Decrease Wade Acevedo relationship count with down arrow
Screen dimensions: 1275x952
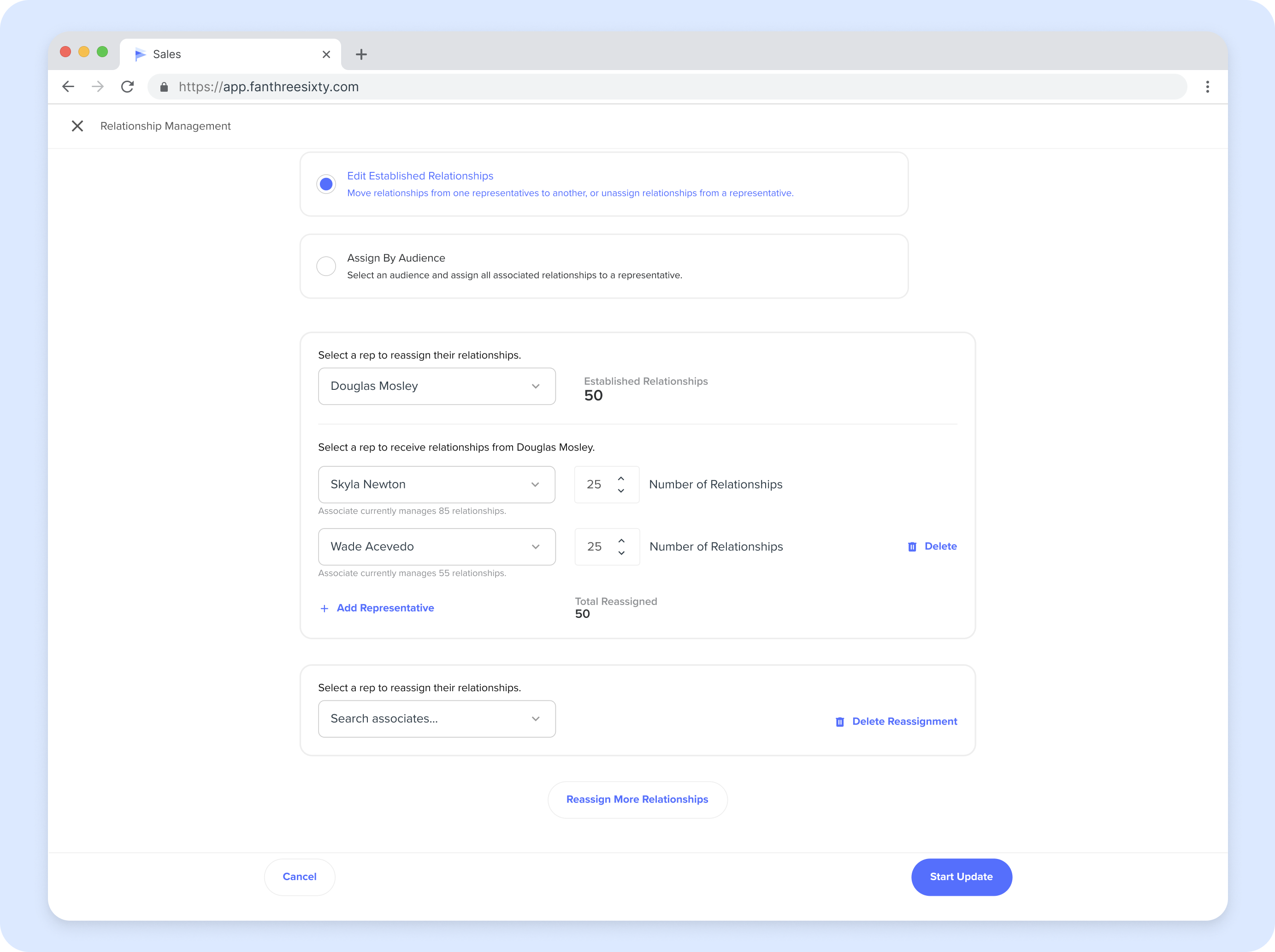point(621,553)
